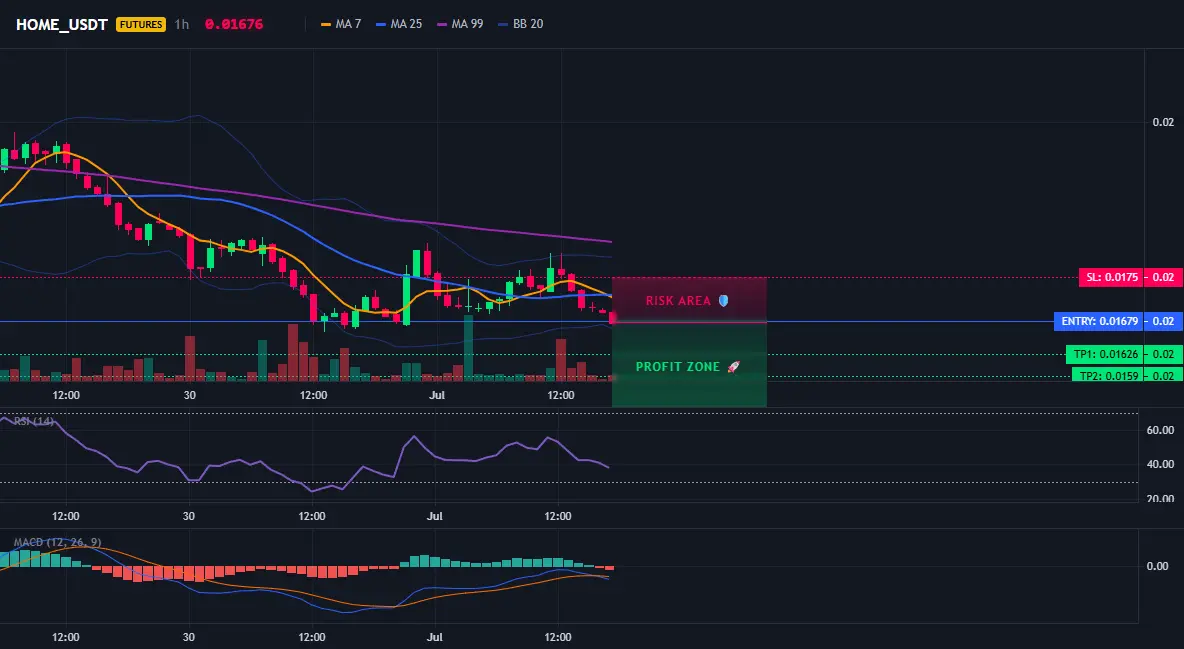Click the shield icon beside RISK AREA

coord(723,301)
